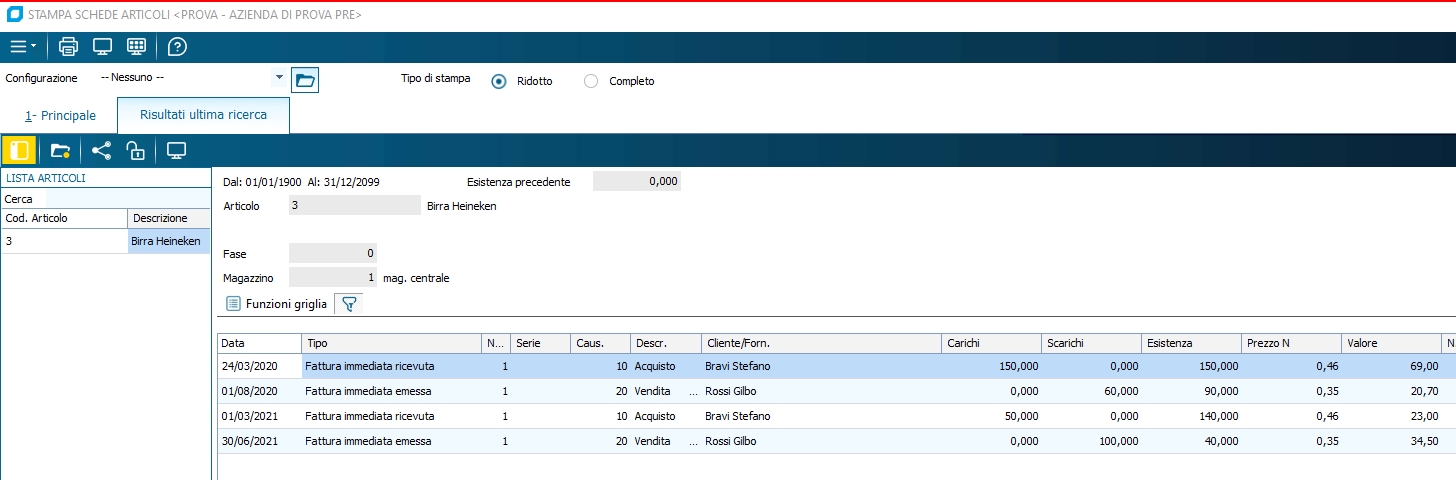Viewport: 1456px width, 480px height.
Task: Sort list by Descrizione column header
Action: pyautogui.click(x=169, y=218)
